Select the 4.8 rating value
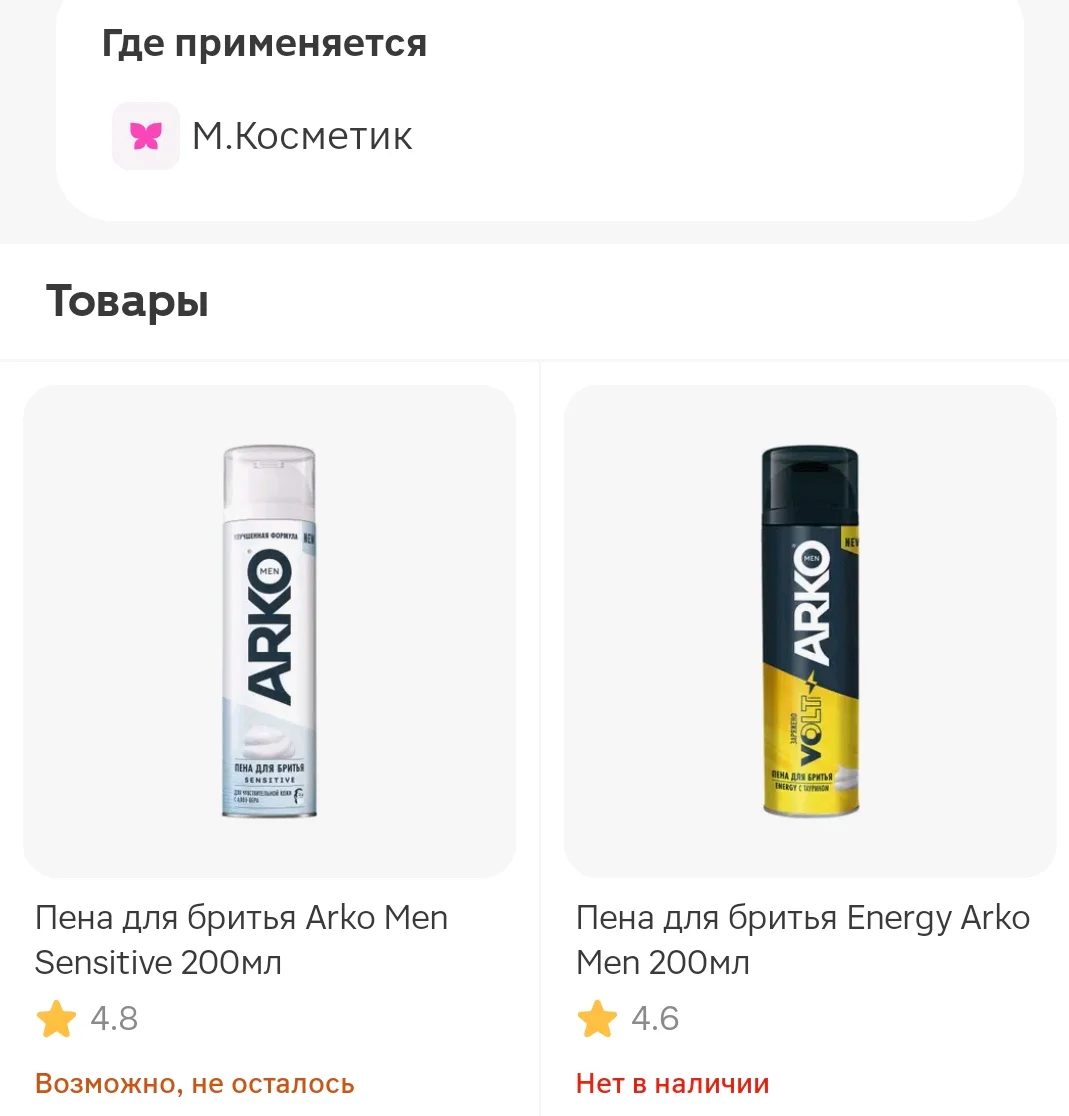This screenshot has height=1116, width=1069. click(114, 1018)
